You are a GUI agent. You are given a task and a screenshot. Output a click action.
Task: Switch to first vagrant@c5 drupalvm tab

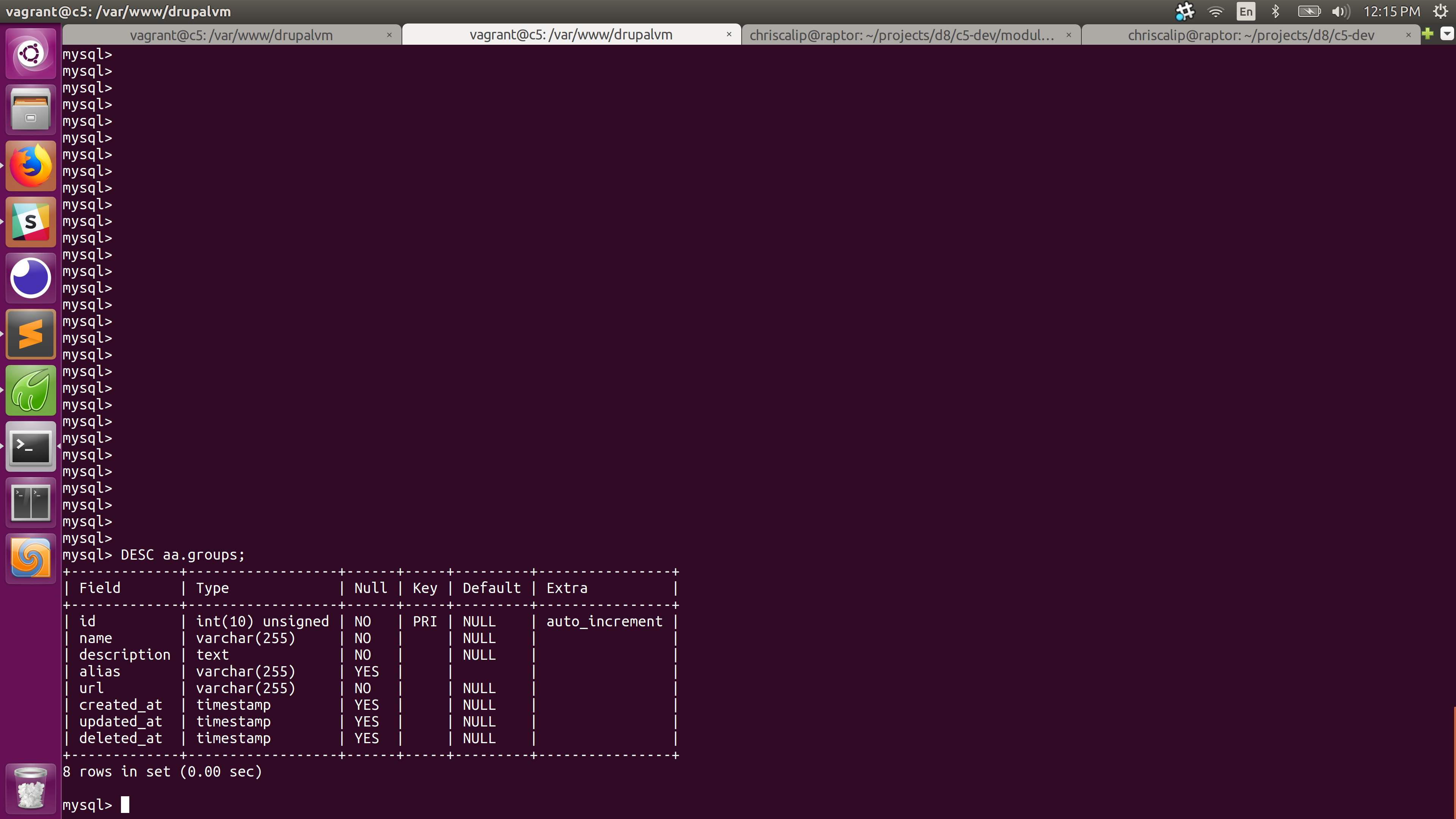click(x=231, y=35)
